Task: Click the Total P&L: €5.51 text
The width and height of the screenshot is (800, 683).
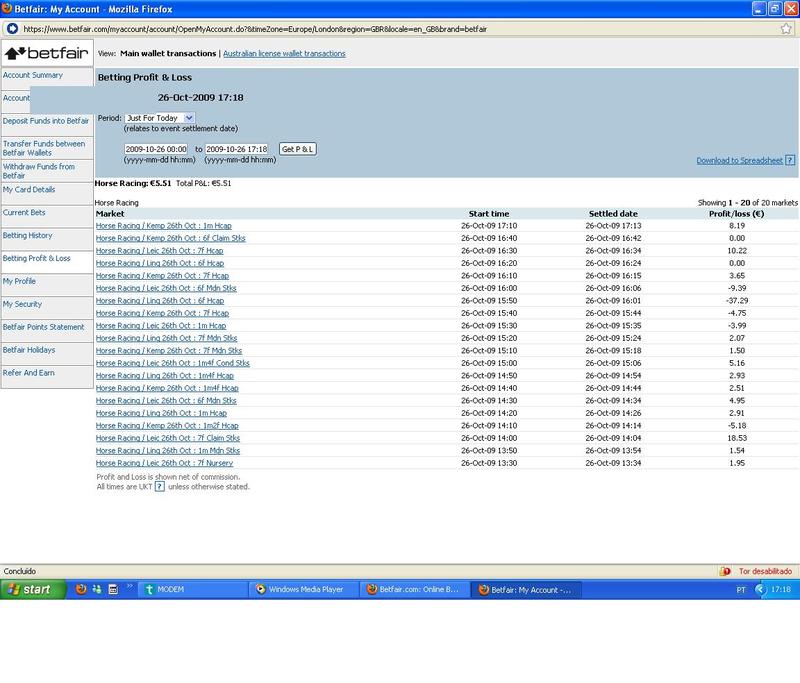Action: 204,183
